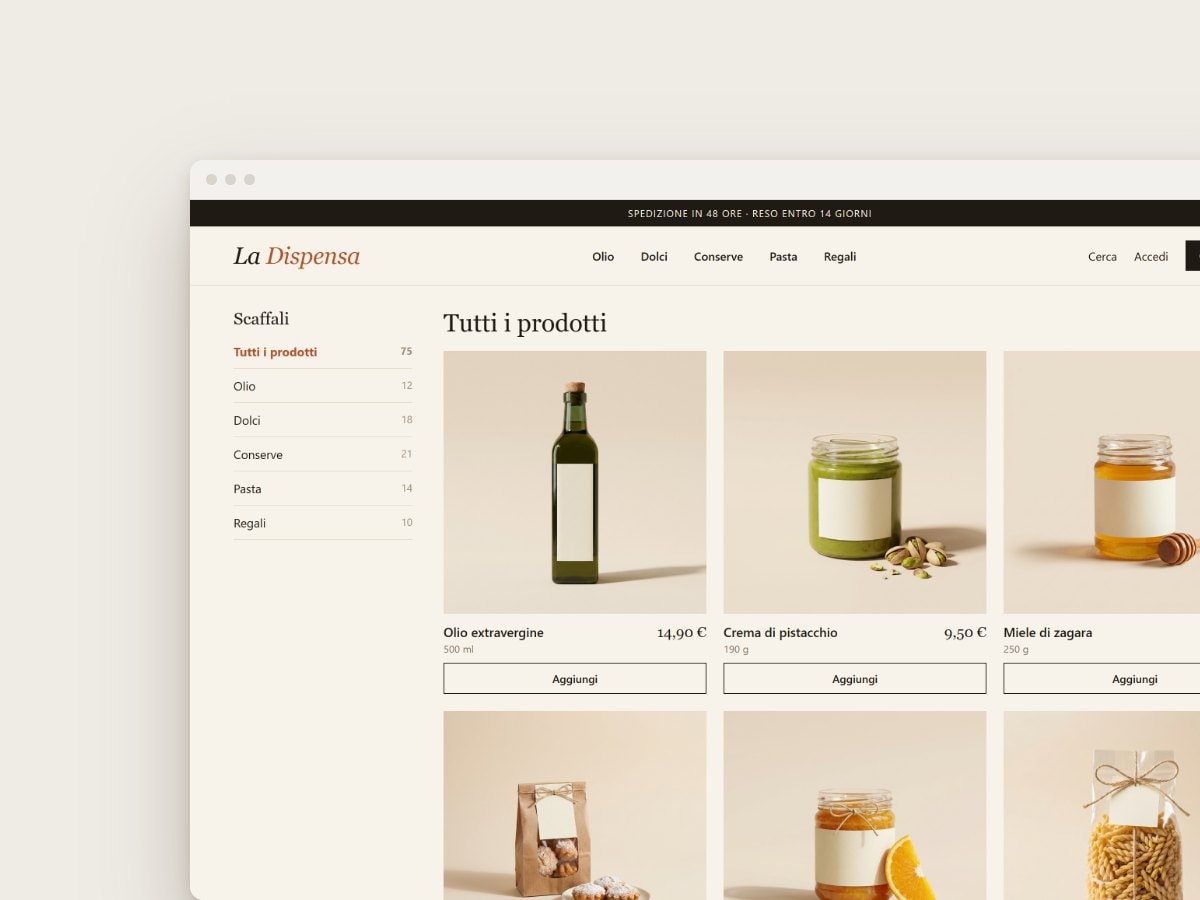The height and width of the screenshot is (900, 1200).
Task: Open the pasta bag product image
Action: coord(1102,805)
